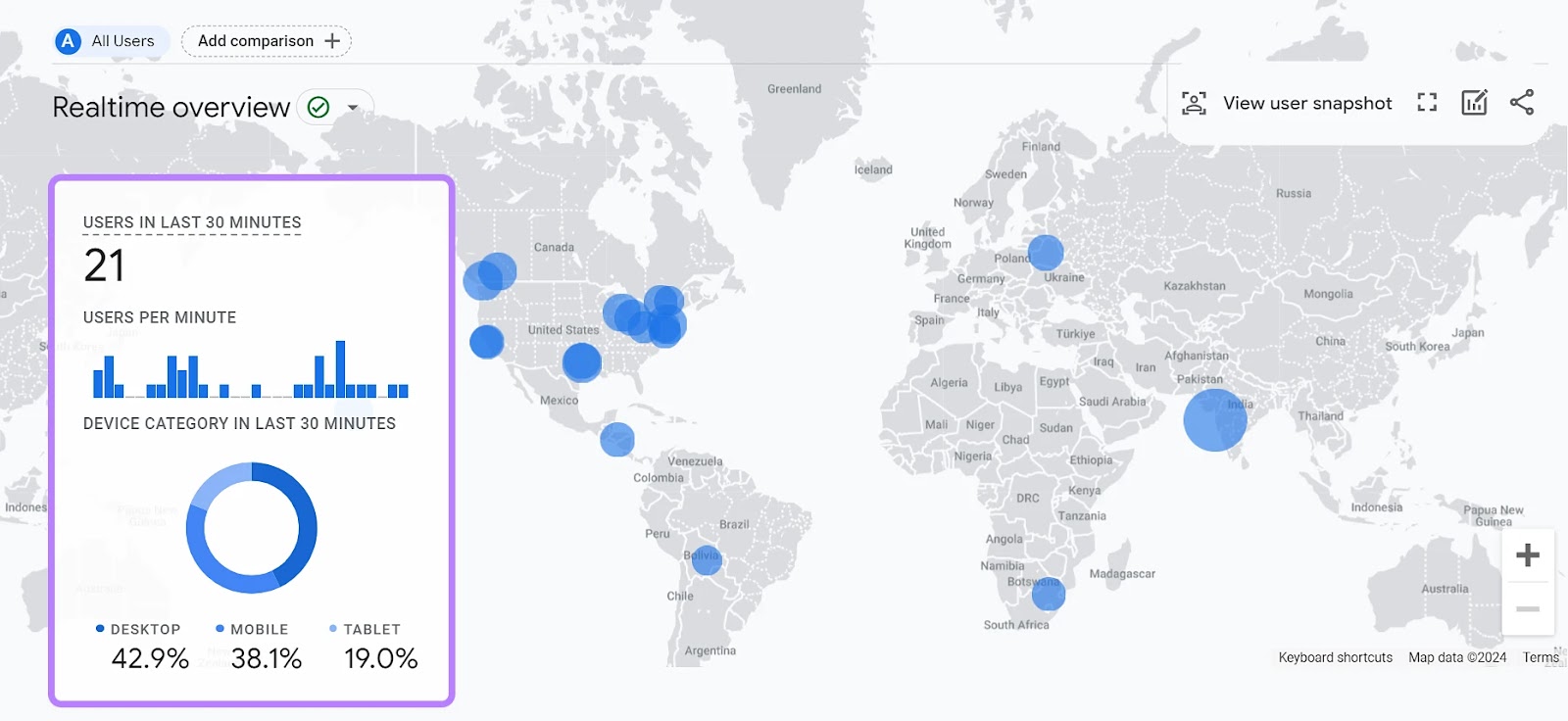Open the map Terms link

tap(1541, 657)
